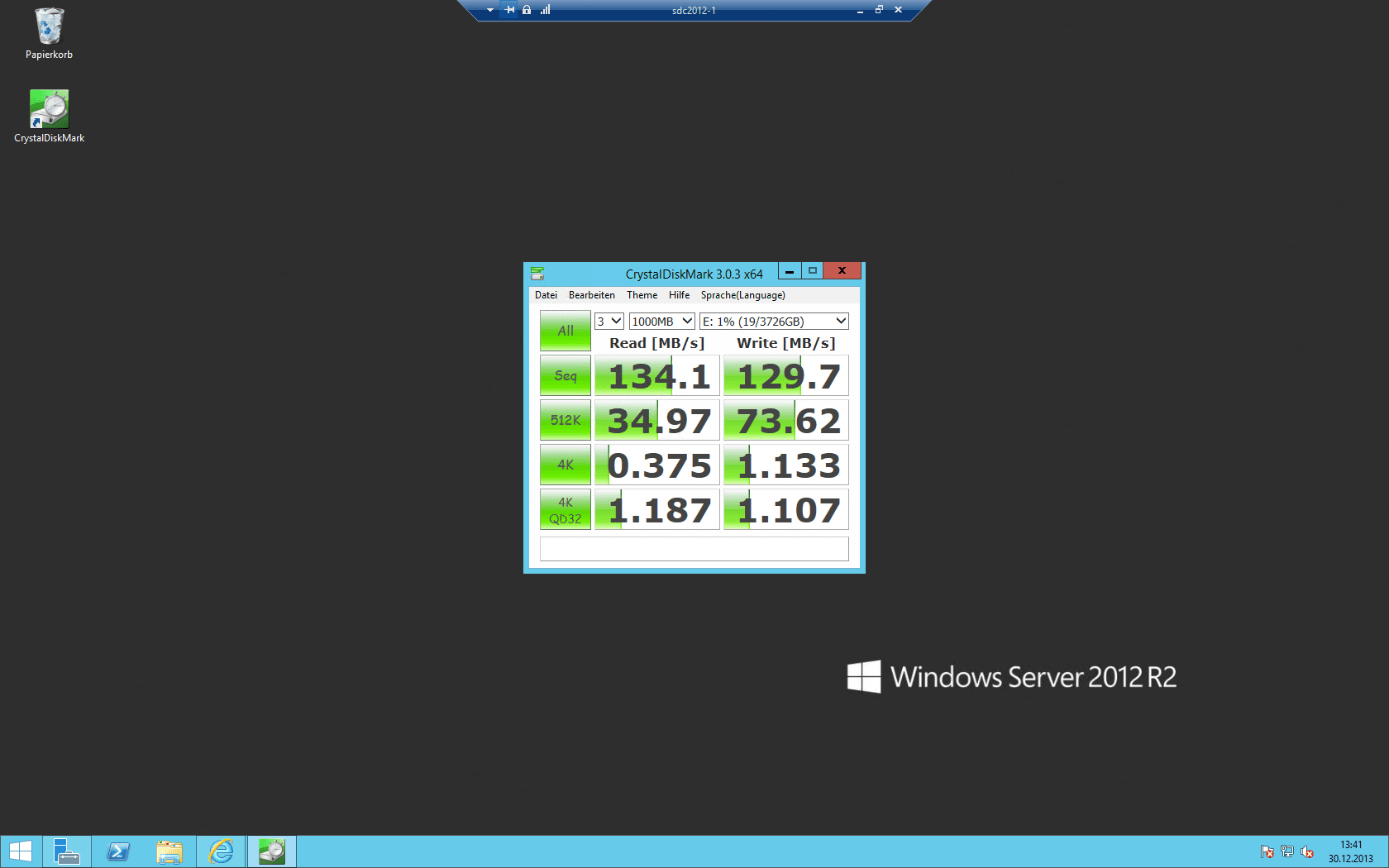Image resolution: width=1389 pixels, height=868 pixels.
Task: Expand the 1000MB test size dropdown
Action: 661,322
